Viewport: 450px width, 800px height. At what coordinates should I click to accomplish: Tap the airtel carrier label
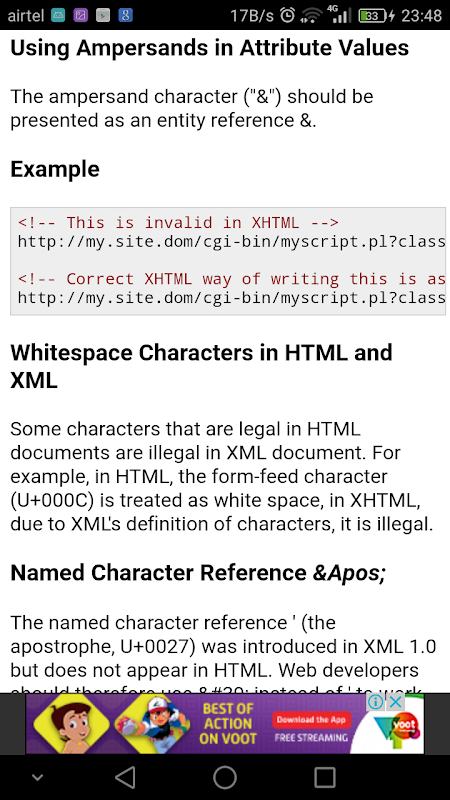26,15
